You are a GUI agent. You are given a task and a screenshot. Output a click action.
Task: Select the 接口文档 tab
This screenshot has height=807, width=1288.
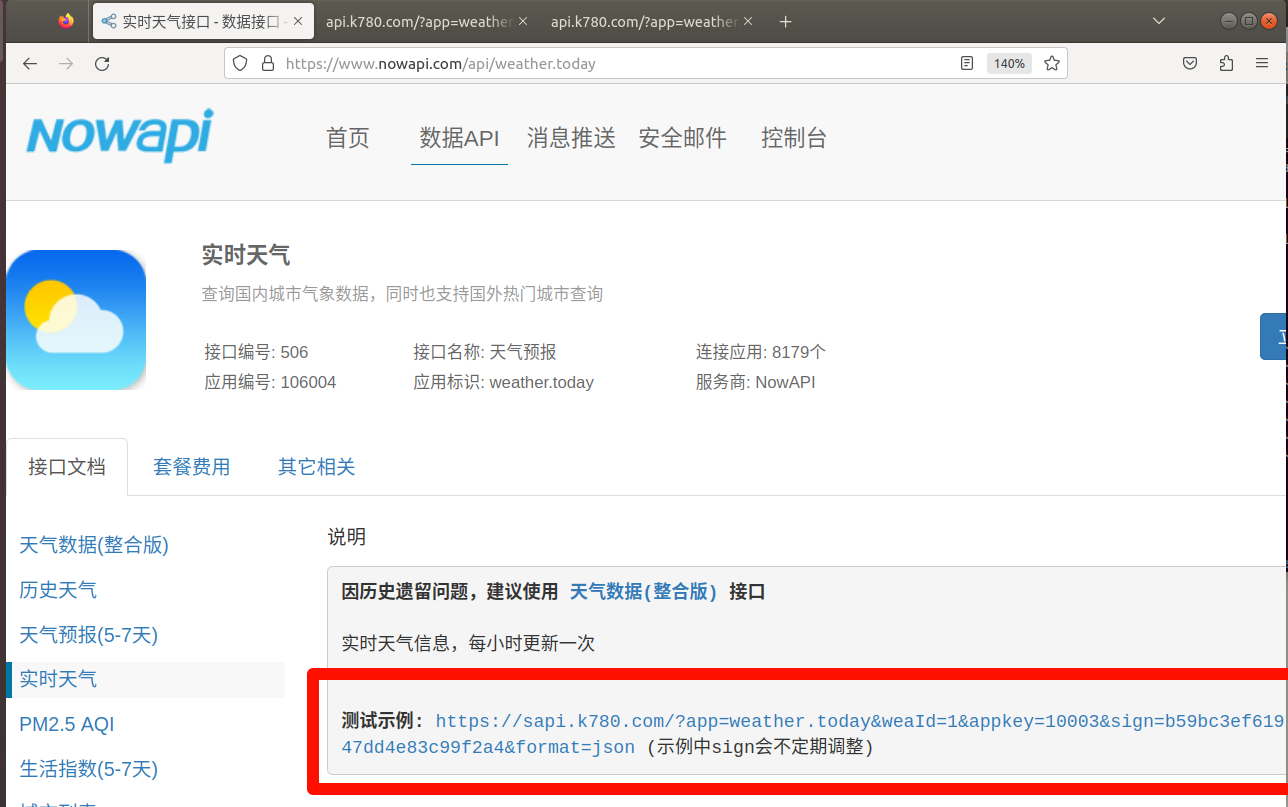pos(67,467)
